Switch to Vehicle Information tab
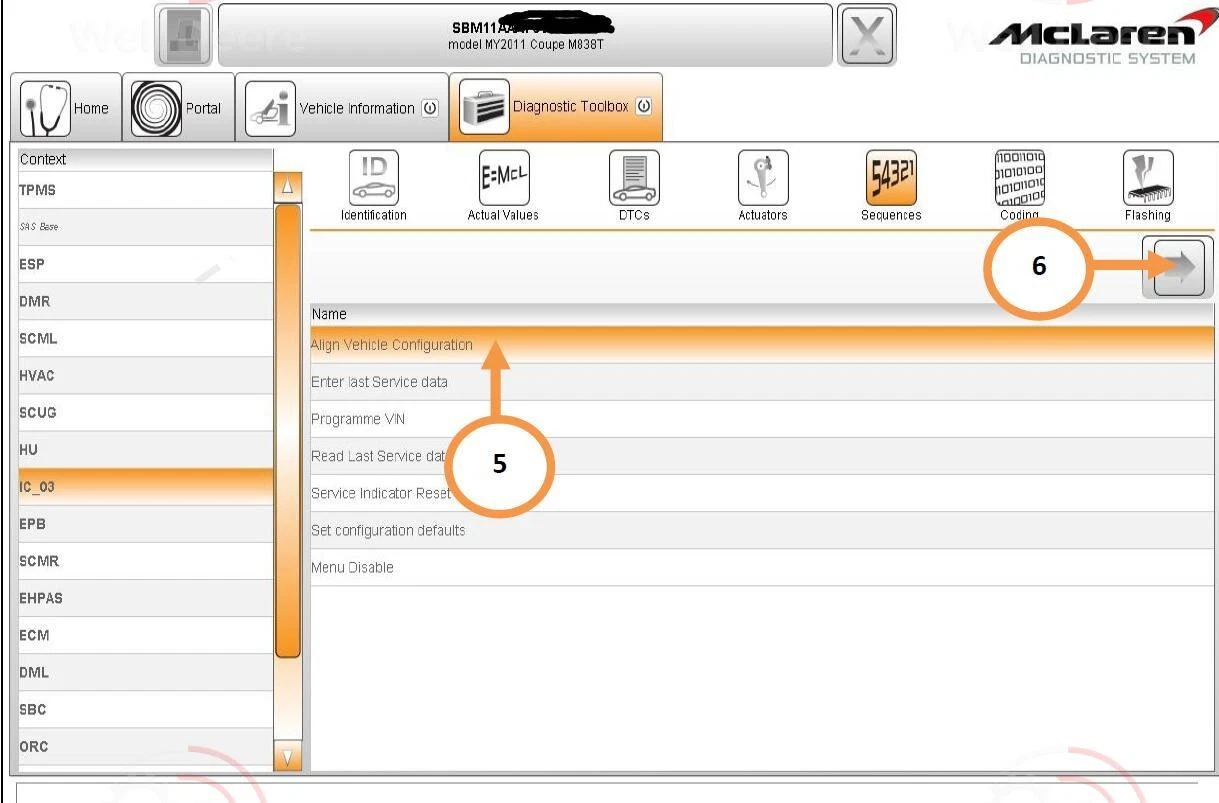 click(x=341, y=108)
